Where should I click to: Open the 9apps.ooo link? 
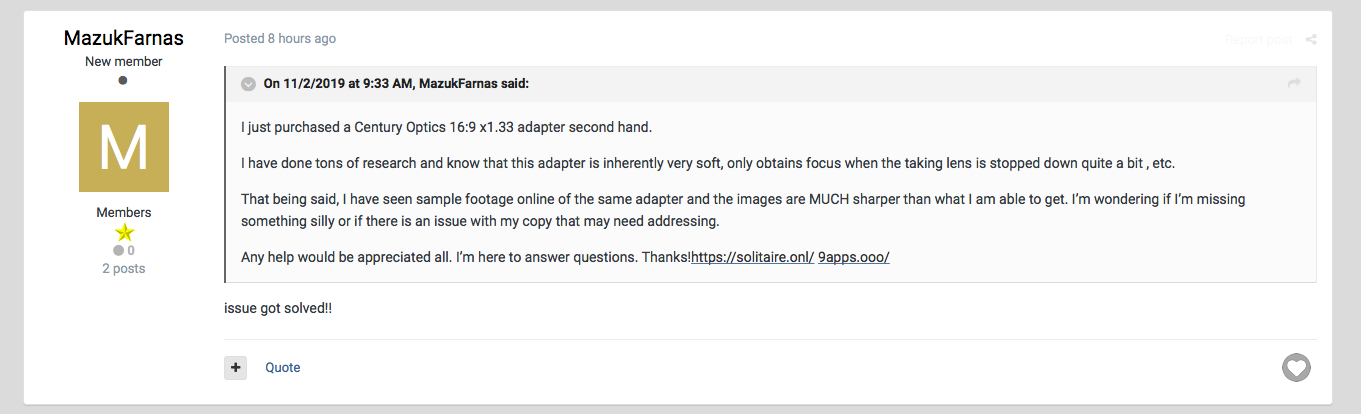(x=853, y=257)
